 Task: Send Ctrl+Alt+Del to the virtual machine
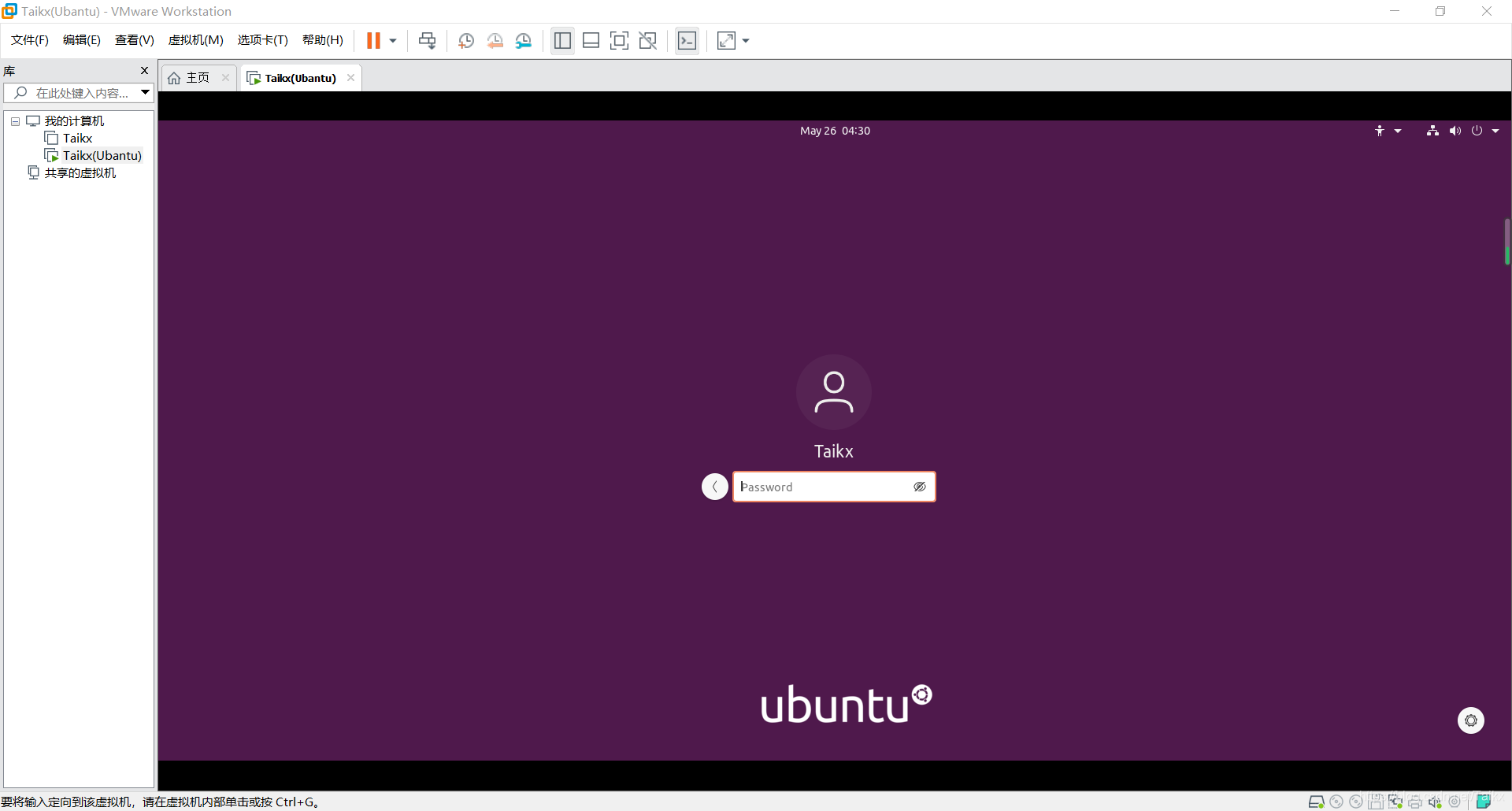(427, 41)
